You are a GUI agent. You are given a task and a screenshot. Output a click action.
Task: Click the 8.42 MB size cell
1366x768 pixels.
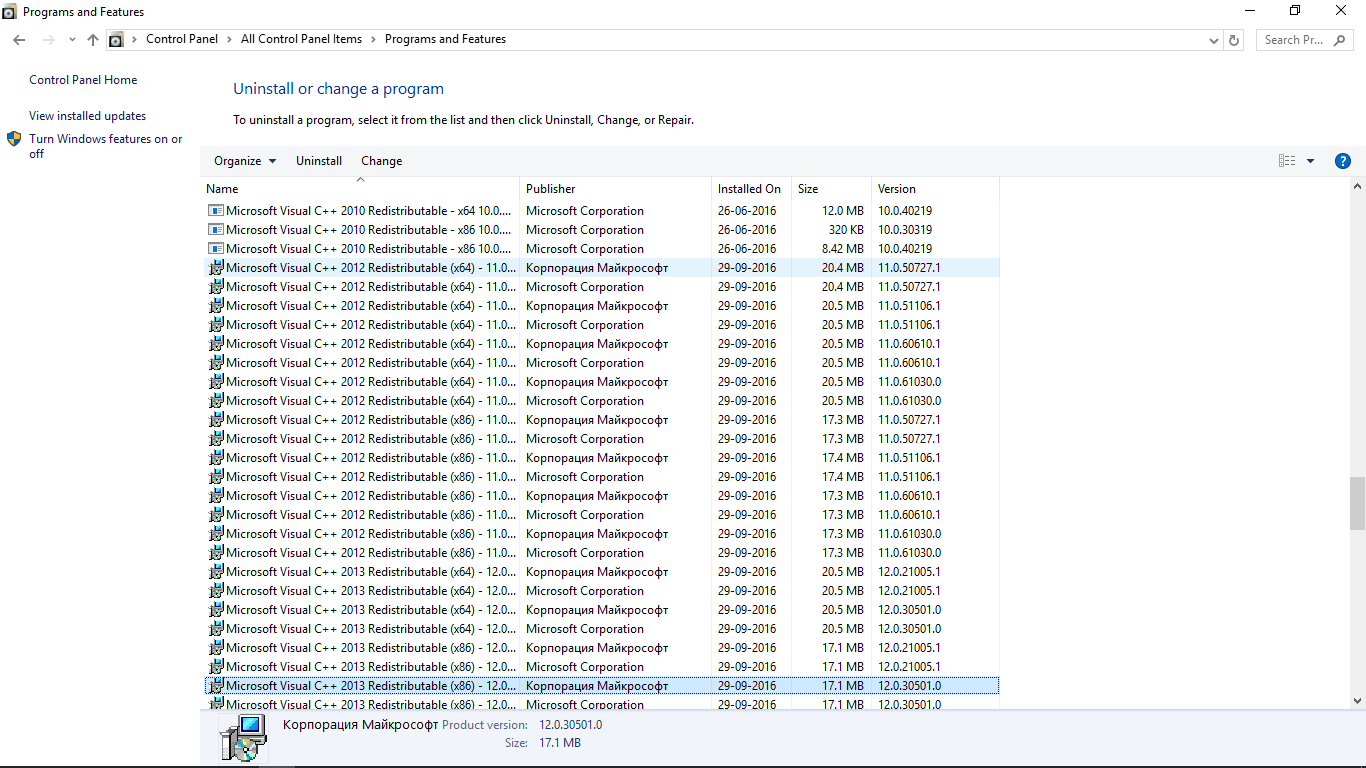pos(843,249)
